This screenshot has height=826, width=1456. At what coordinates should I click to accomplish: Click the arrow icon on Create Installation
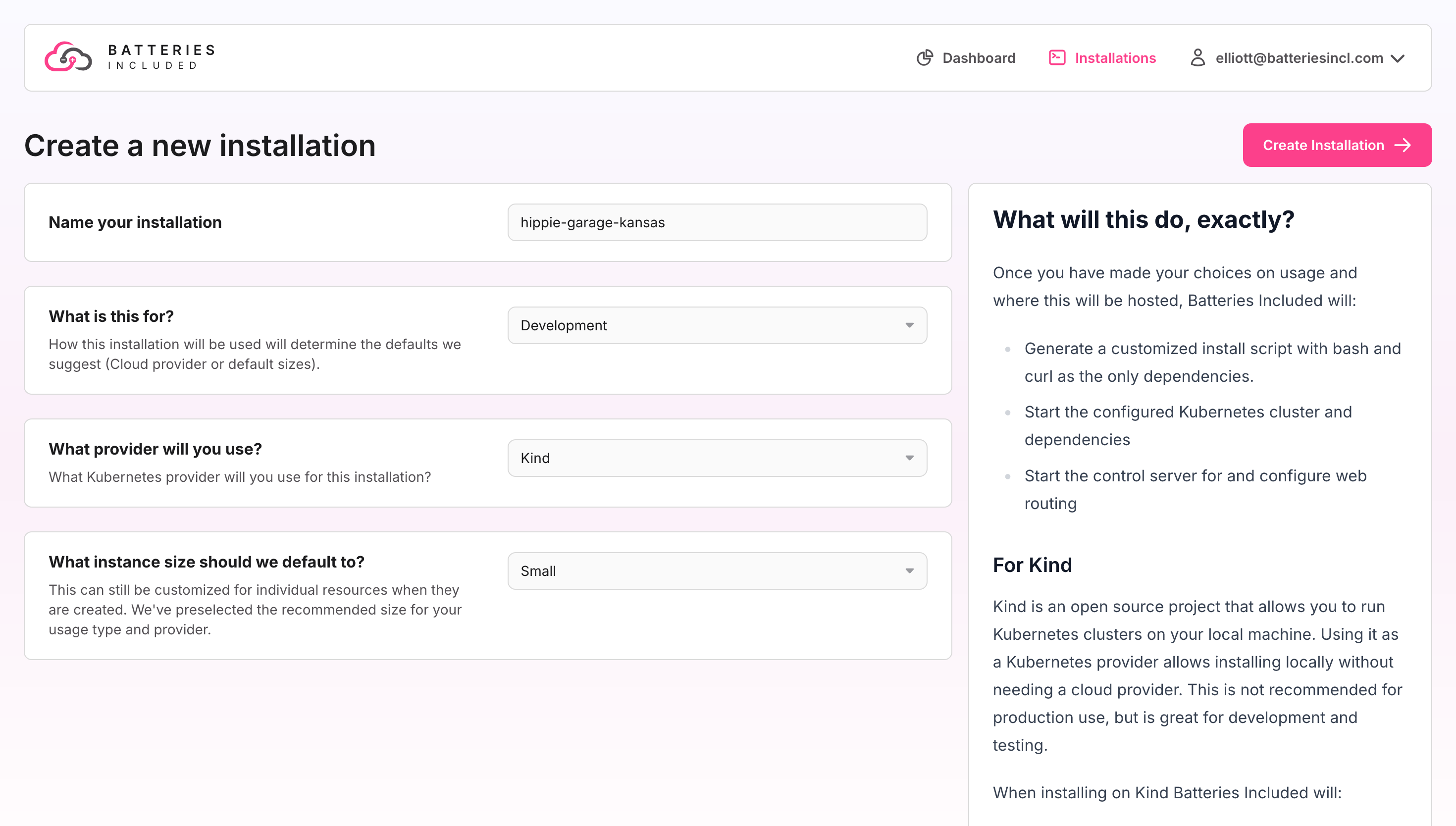[1403, 145]
